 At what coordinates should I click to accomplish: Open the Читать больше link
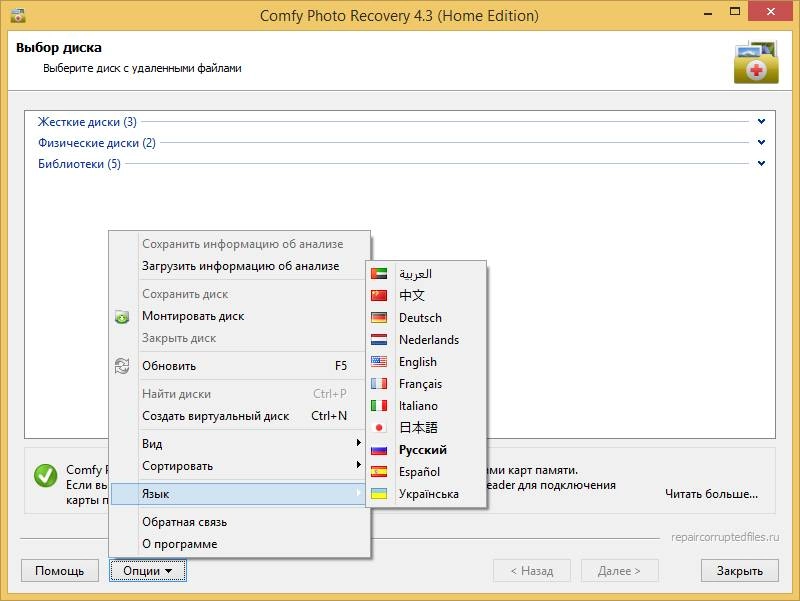pos(711,493)
